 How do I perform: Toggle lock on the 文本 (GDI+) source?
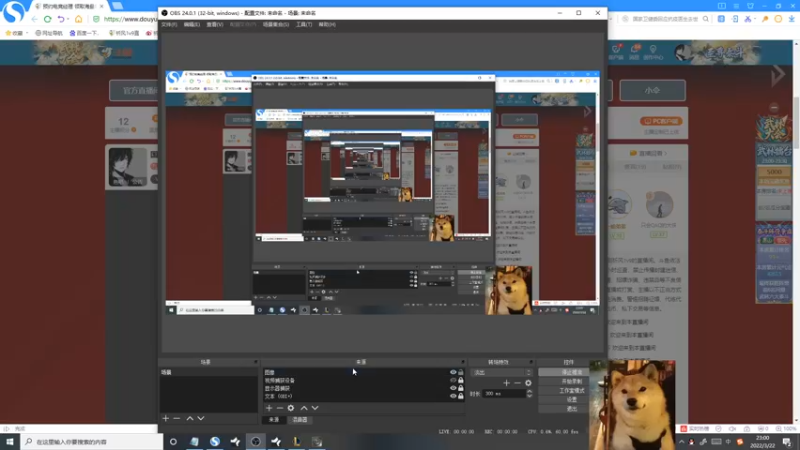coord(461,396)
